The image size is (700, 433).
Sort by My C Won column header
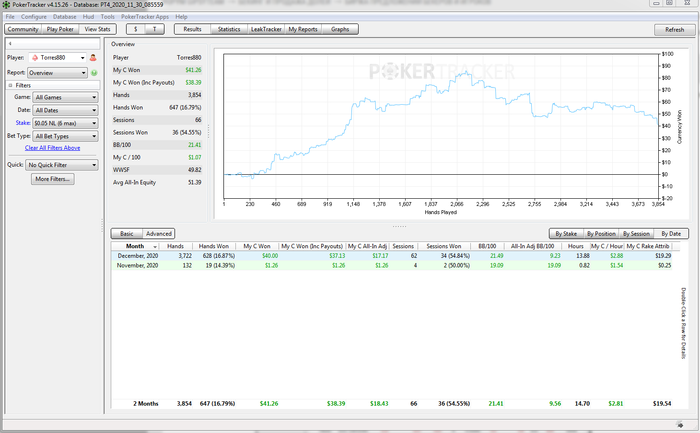click(x=257, y=246)
